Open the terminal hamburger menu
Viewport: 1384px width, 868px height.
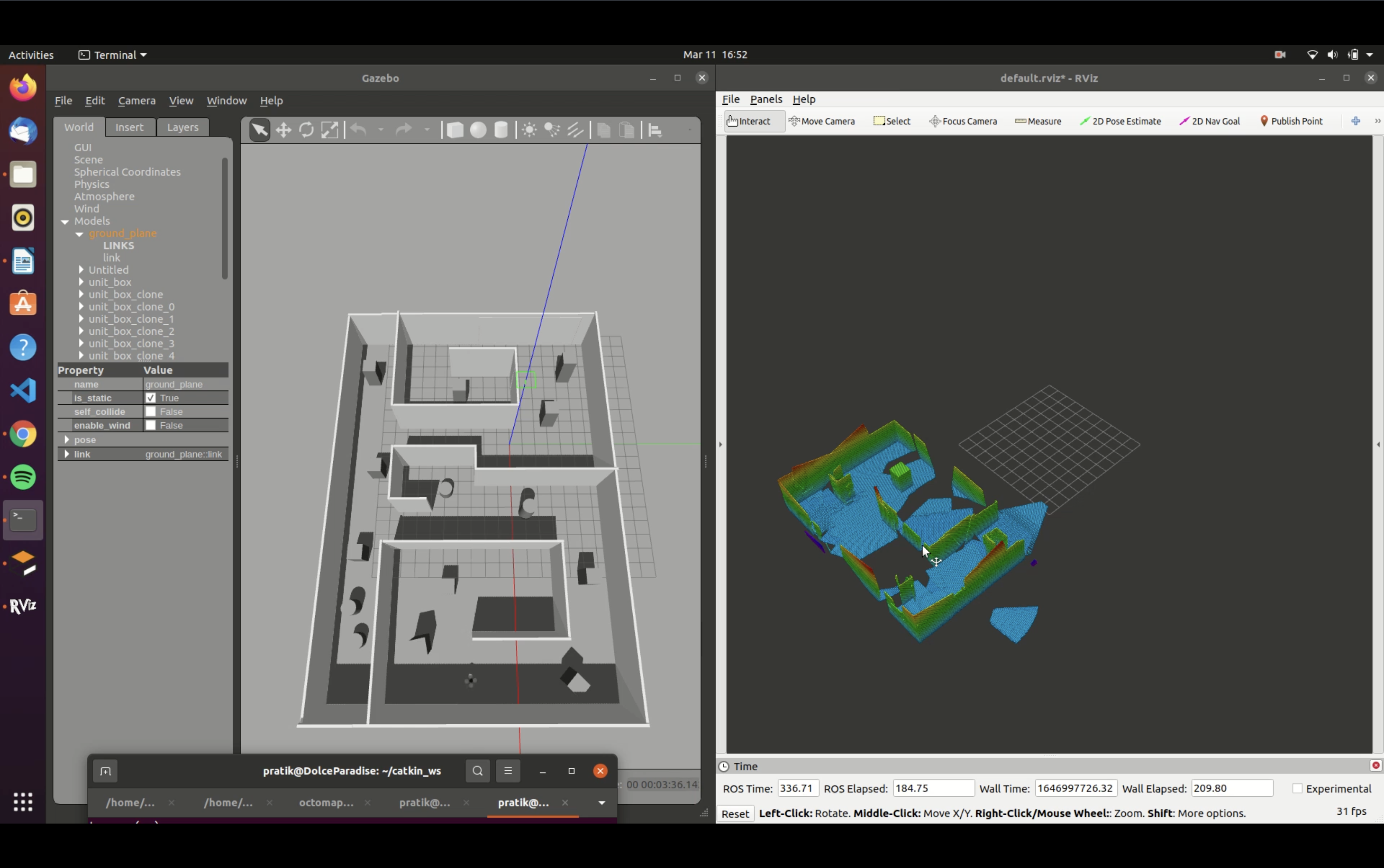click(x=508, y=771)
